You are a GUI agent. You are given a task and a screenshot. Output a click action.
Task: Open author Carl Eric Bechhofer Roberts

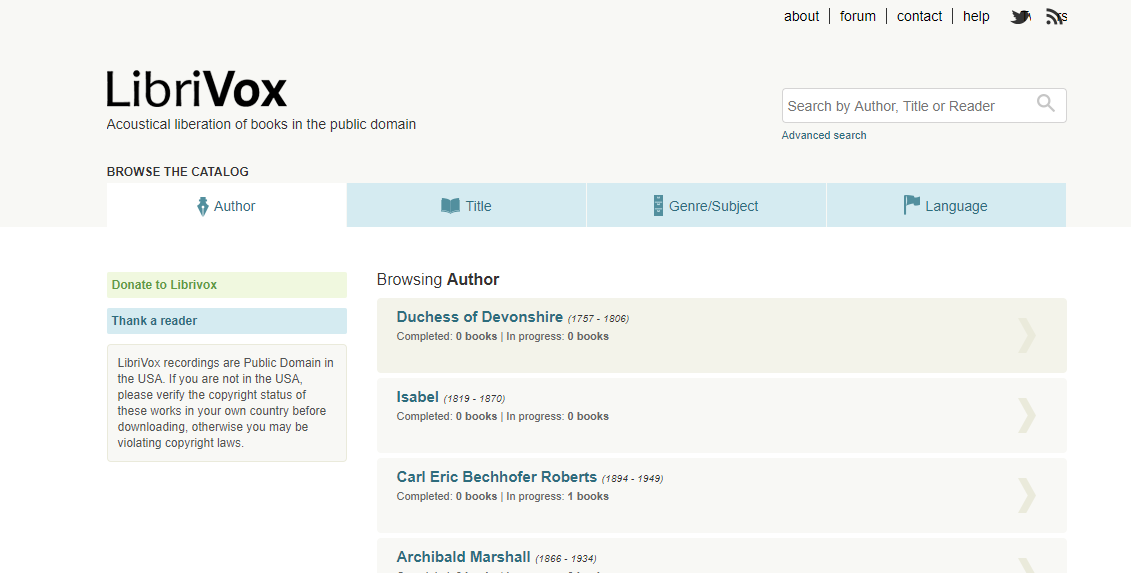497,477
